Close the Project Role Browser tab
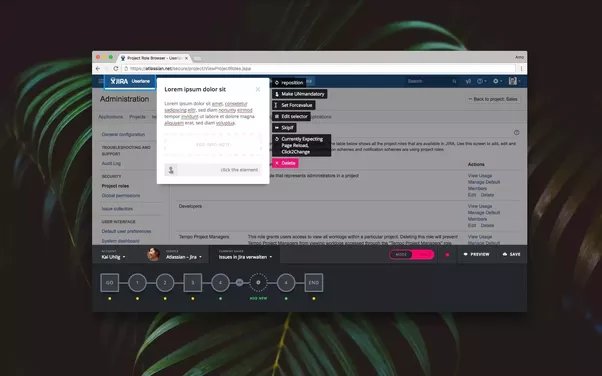The height and width of the screenshot is (376, 602). [187, 58]
